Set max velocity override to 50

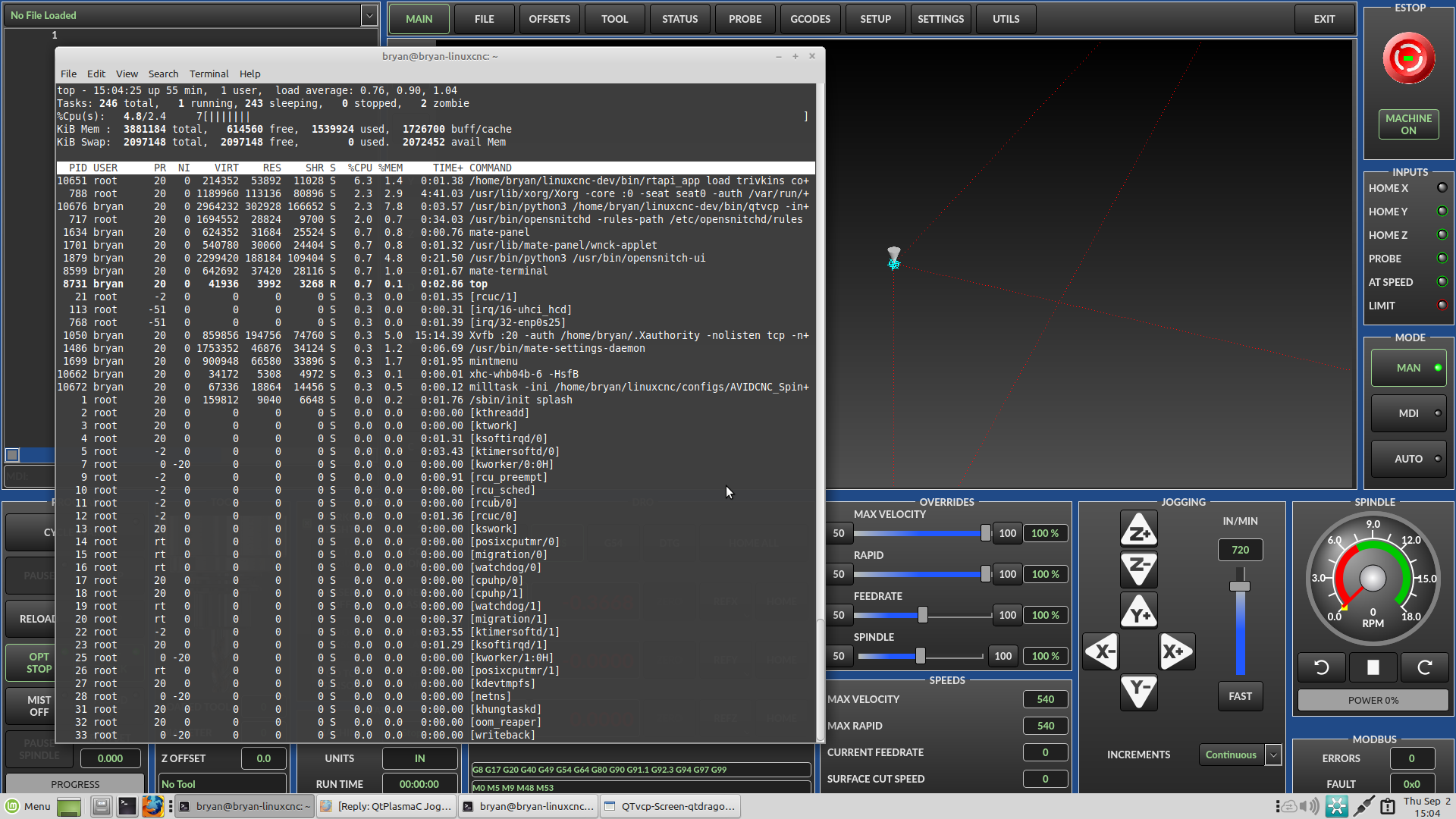pos(838,533)
